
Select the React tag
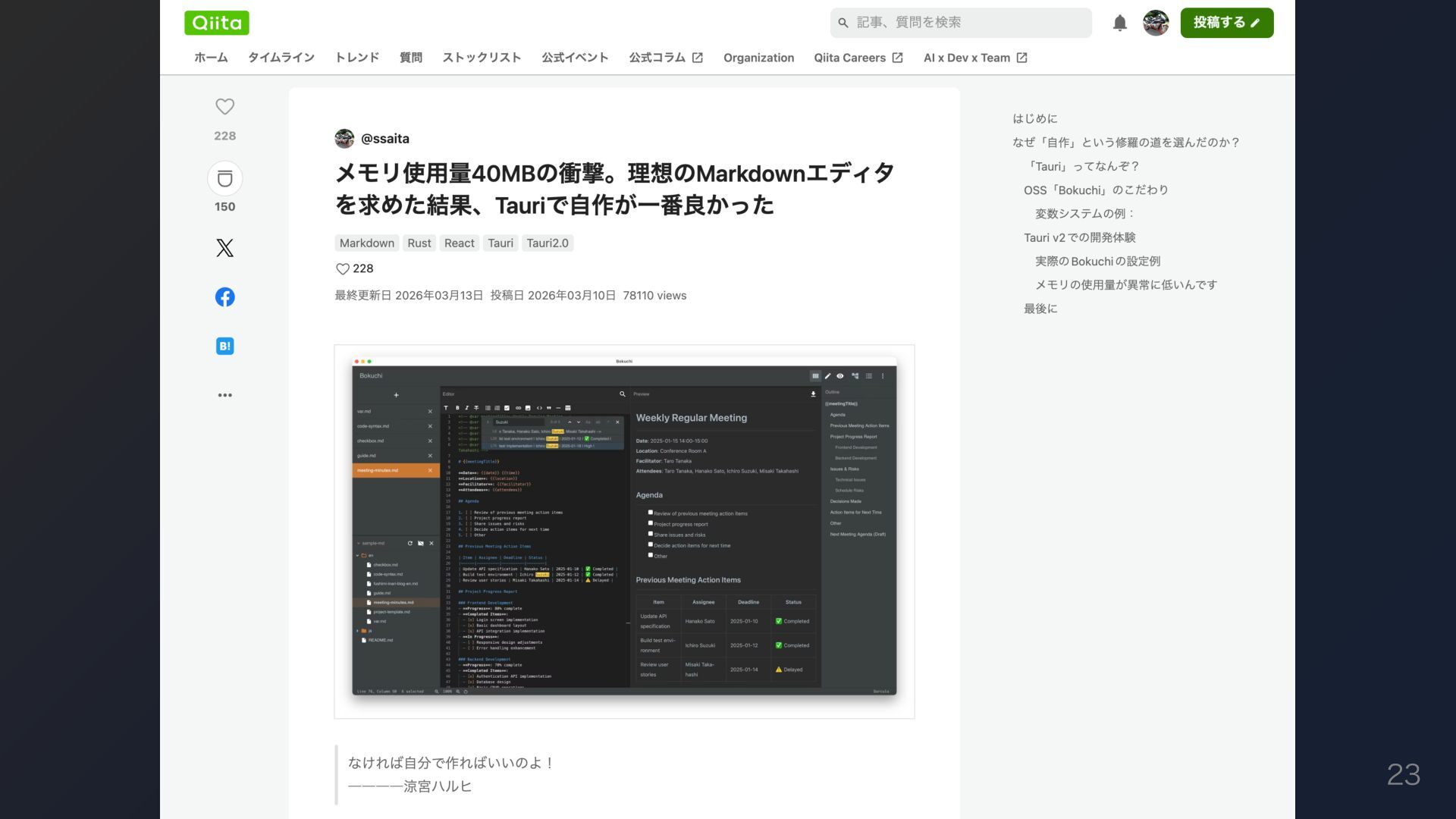click(x=459, y=243)
